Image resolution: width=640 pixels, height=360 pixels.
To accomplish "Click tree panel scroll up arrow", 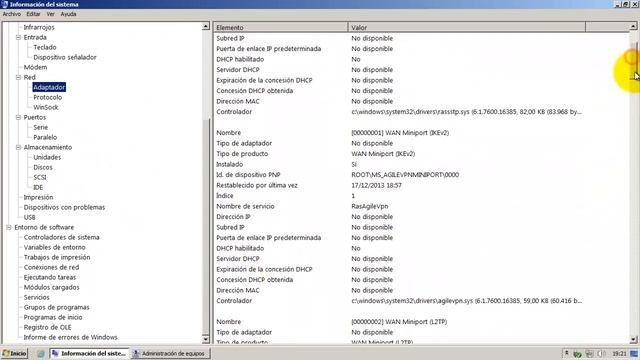I will click(206, 27).
